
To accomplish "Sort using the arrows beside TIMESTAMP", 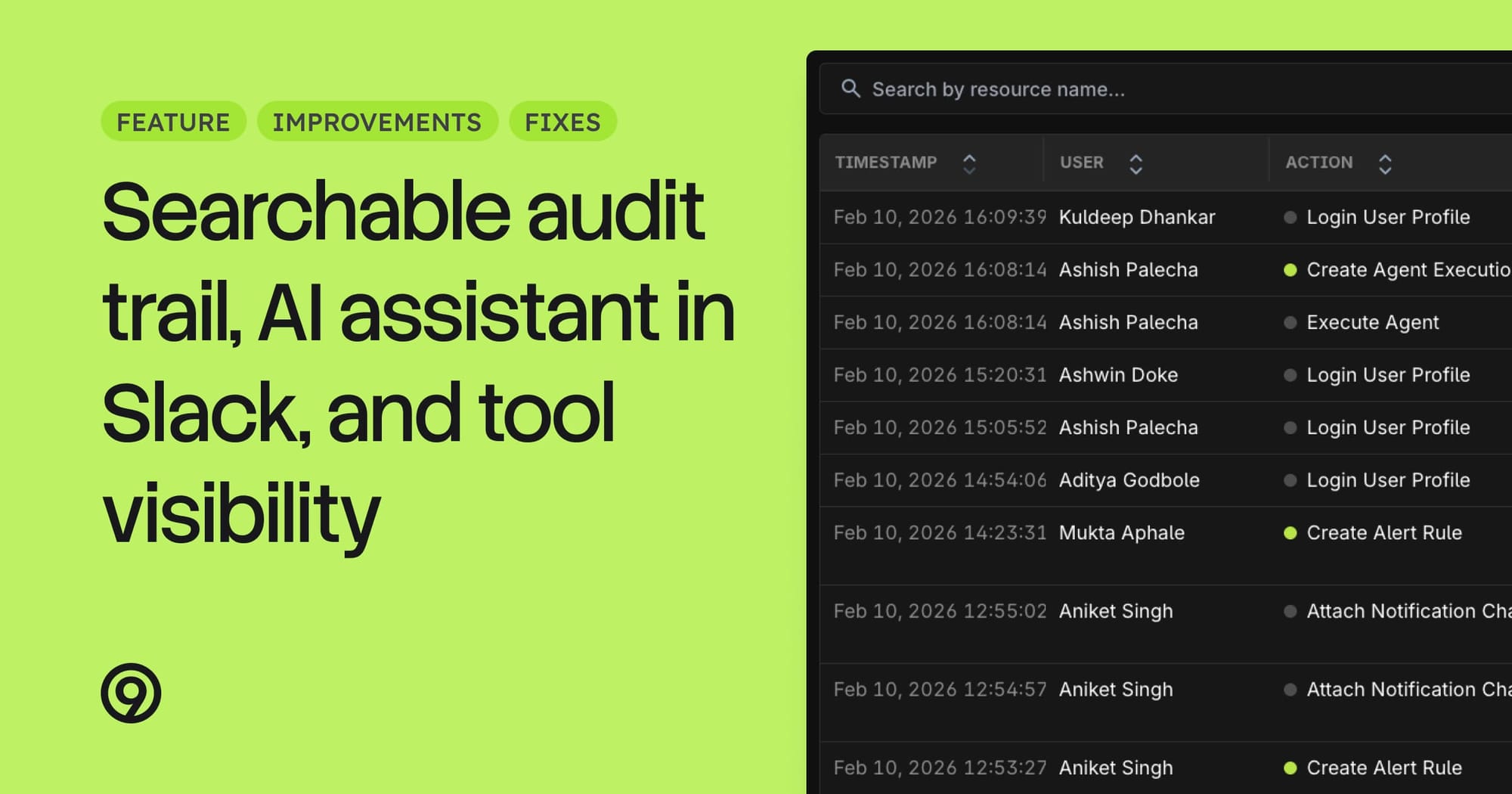I will point(969,163).
